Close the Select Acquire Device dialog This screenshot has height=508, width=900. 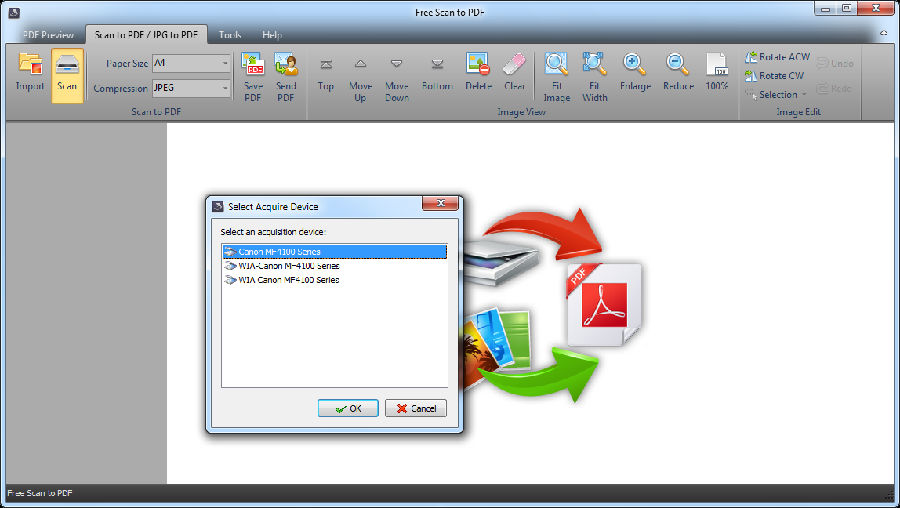[x=440, y=205]
